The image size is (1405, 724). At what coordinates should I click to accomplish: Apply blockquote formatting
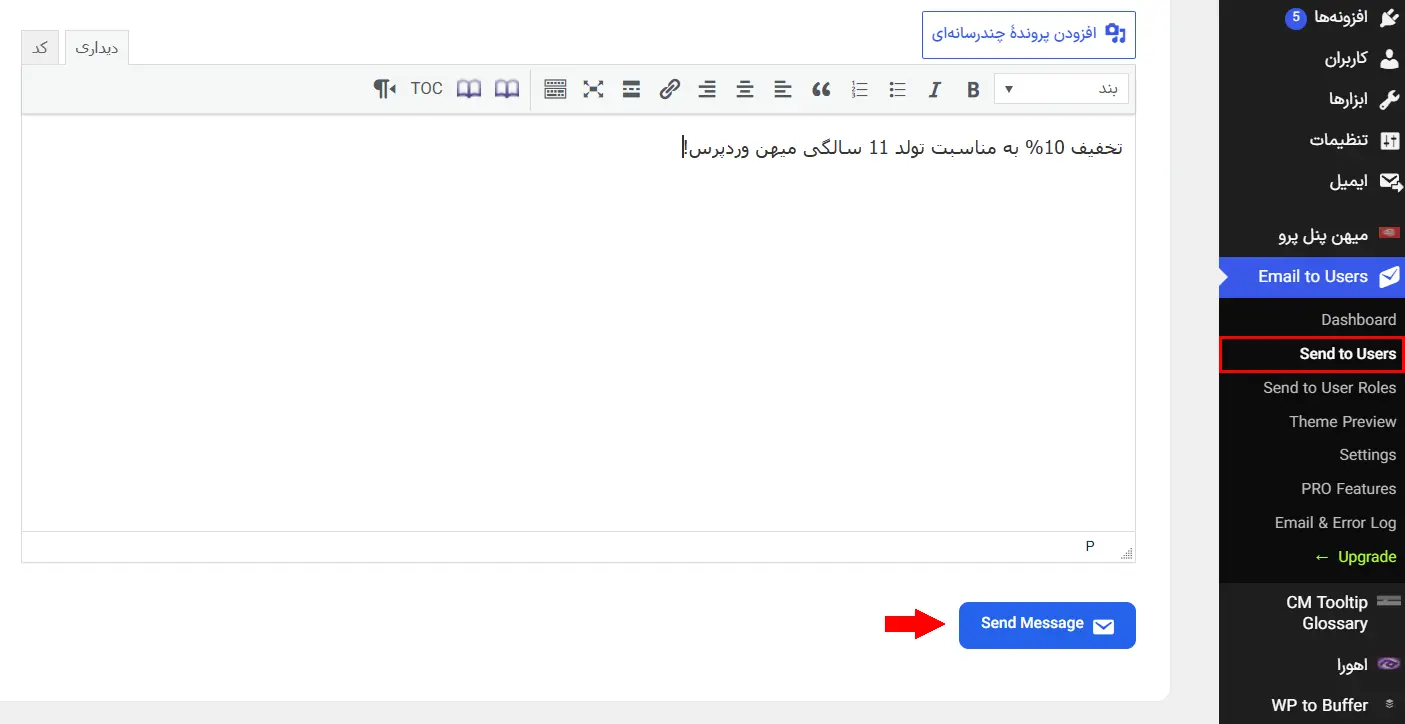pyautogui.click(x=821, y=90)
